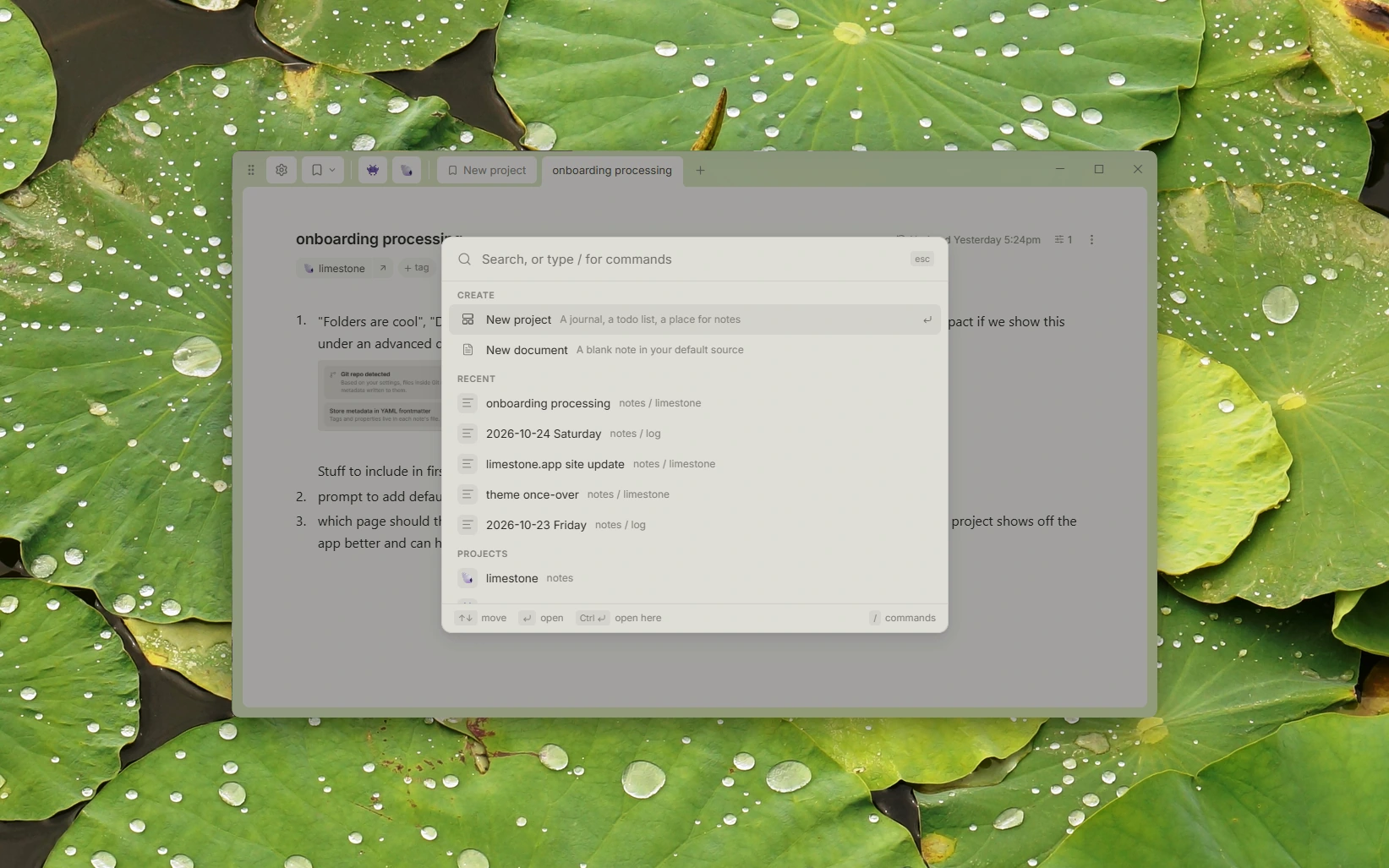Click the + tag button
The height and width of the screenshot is (868, 1389).
pos(417,268)
